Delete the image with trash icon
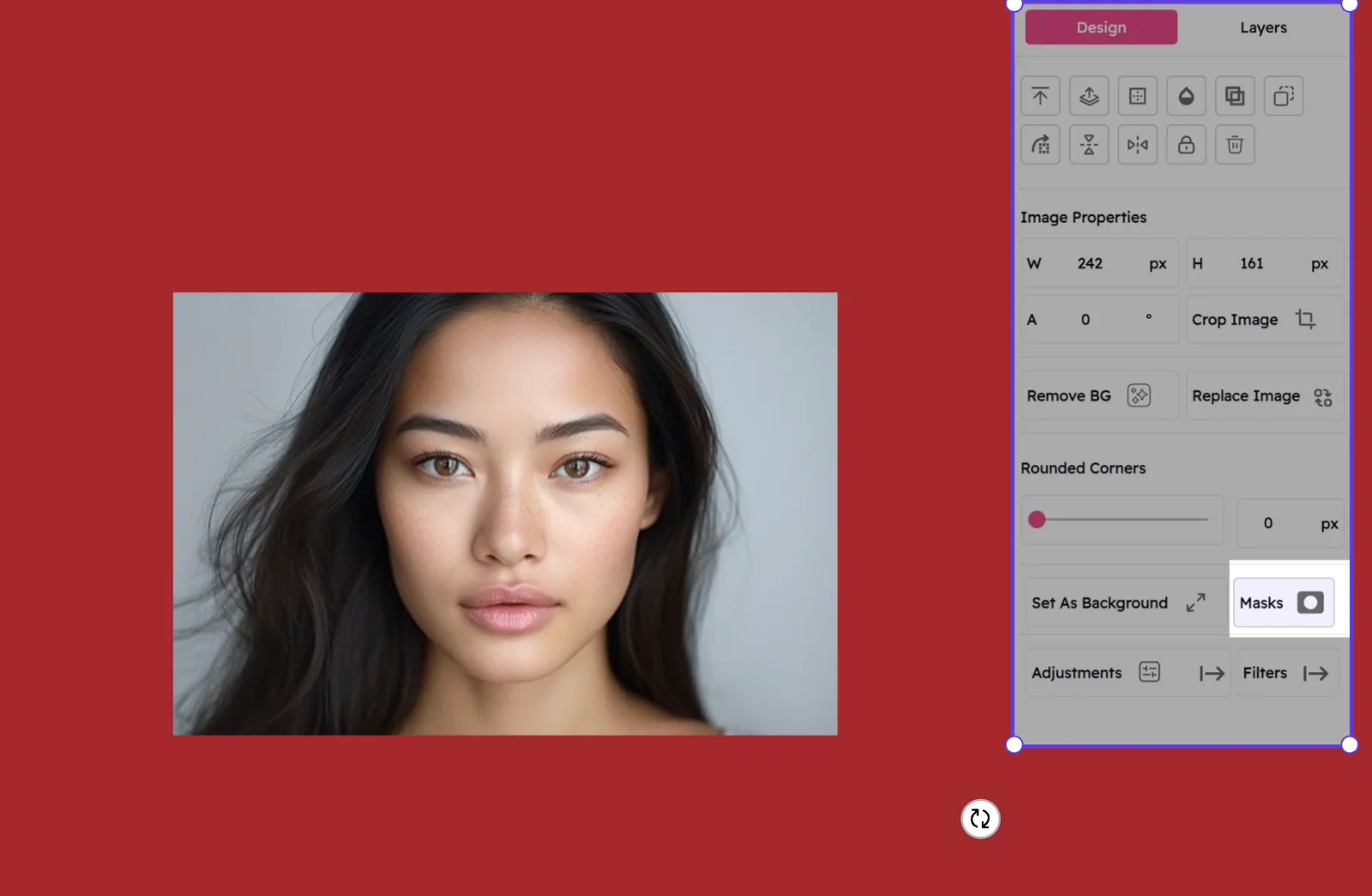The width and height of the screenshot is (1372, 896). coord(1235,145)
